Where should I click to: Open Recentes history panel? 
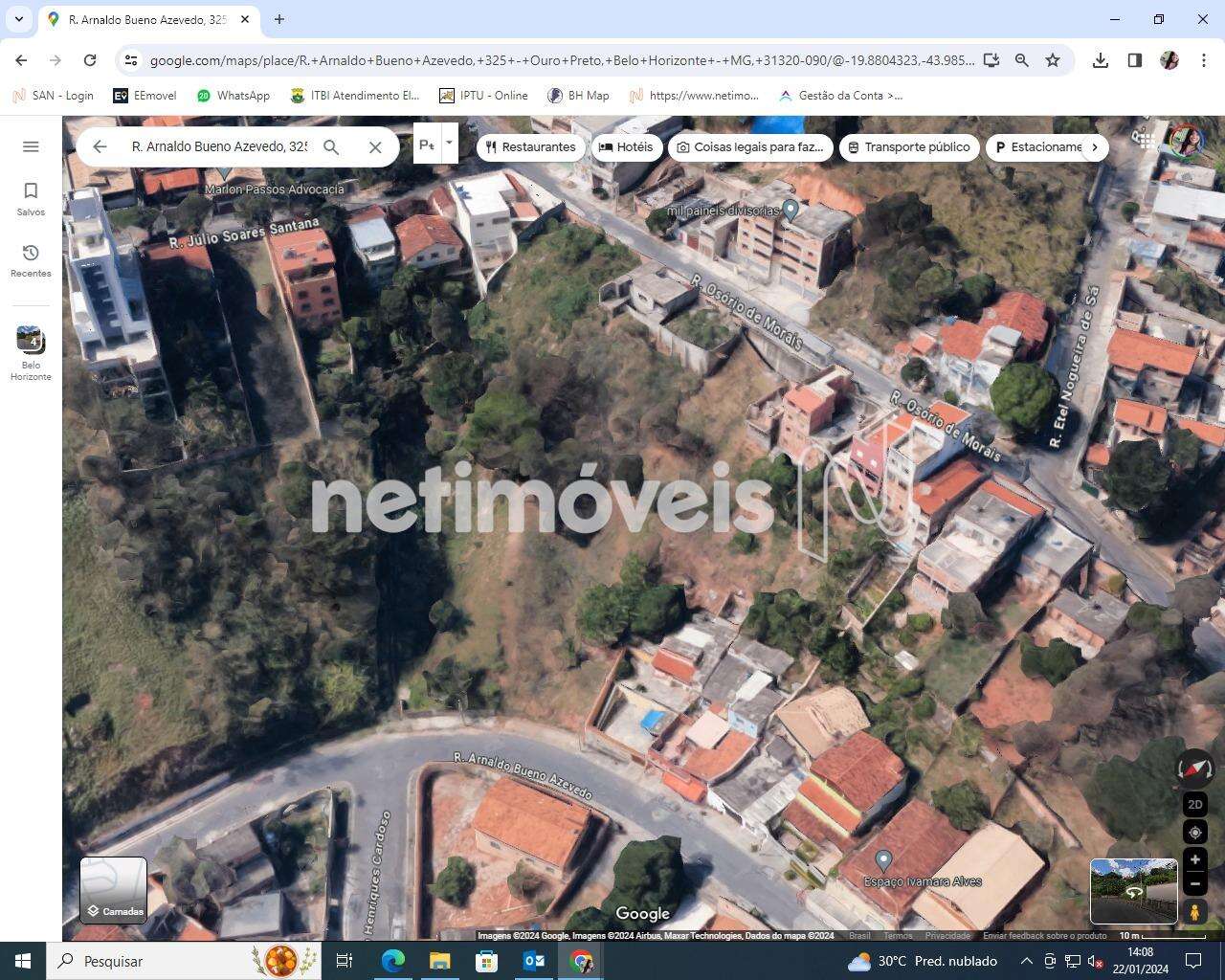point(31,259)
